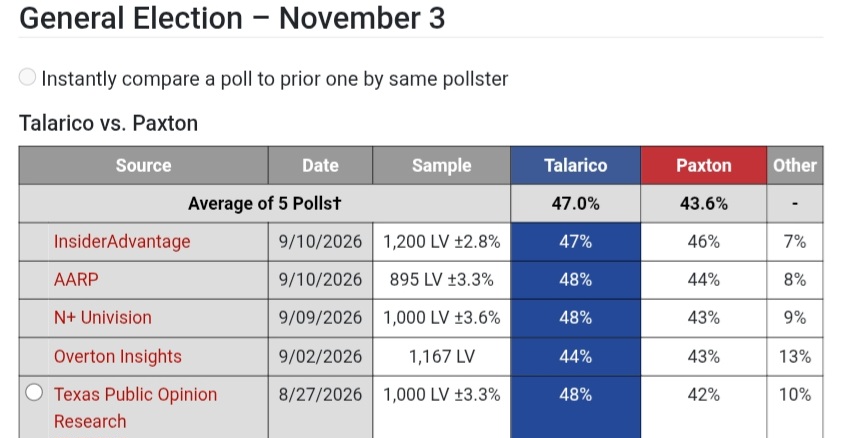Click the 1,200 LV ±2.8% sample cell
This screenshot has height=438, width=858.
coord(441,241)
